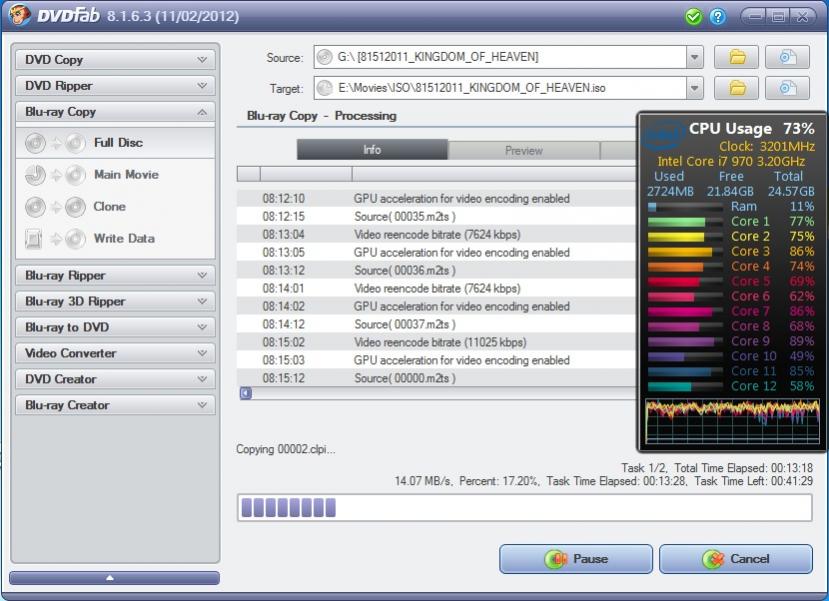Browse target using Target row folder icon

pyautogui.click(x=736, y=88)
